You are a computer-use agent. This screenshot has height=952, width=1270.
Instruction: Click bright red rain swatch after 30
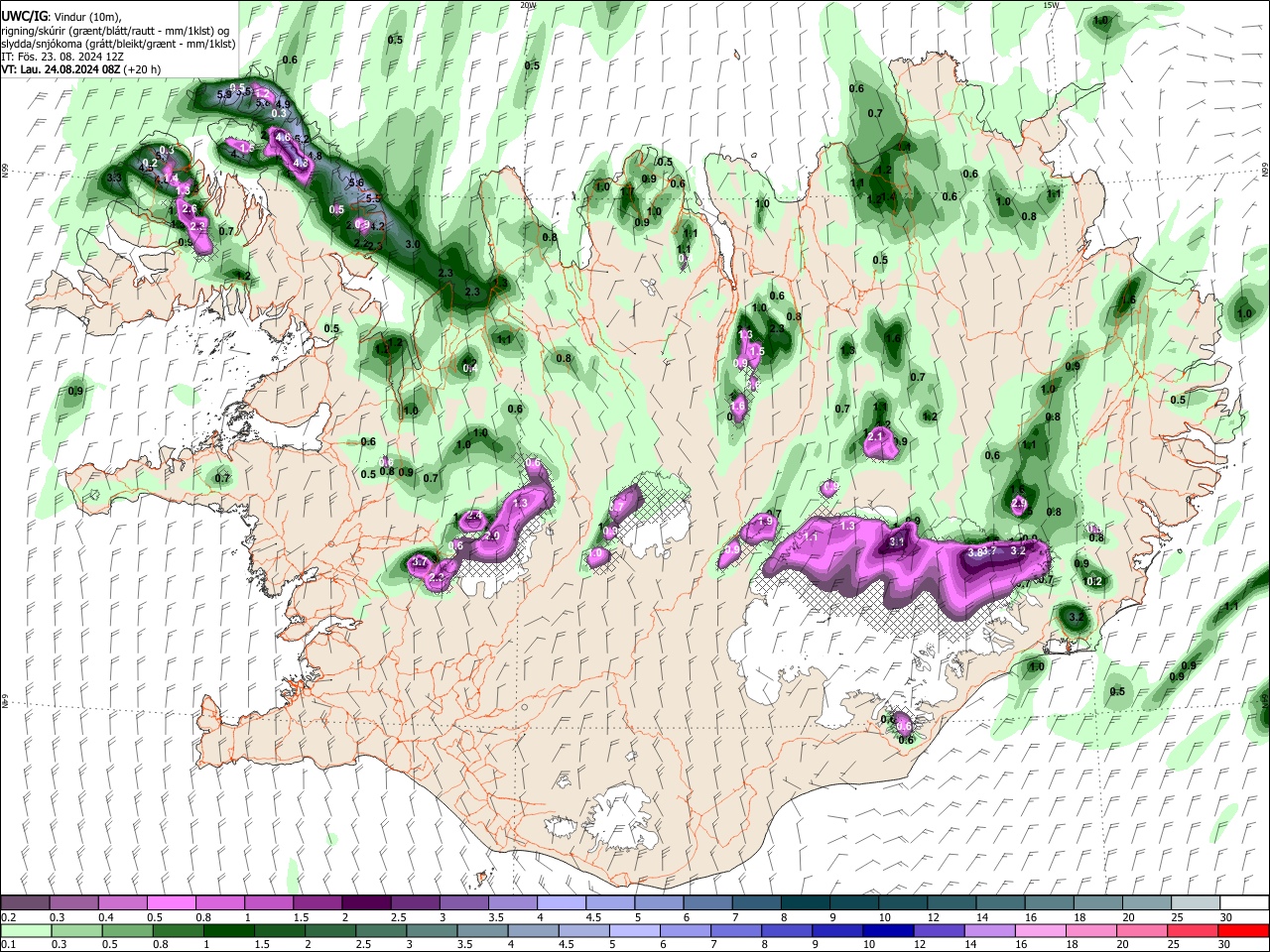click(1243, 930)
